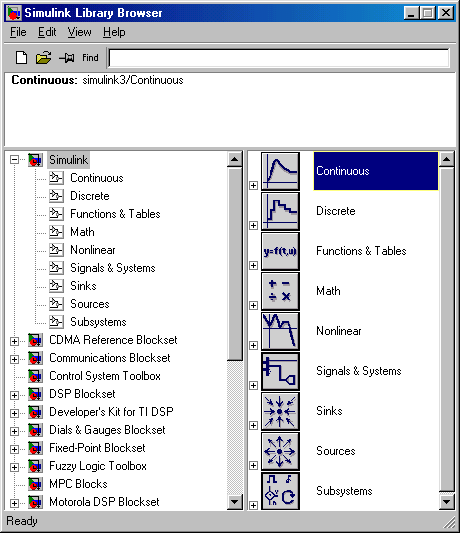Screen dimensions: 460x533
Task: Click the icon beside CDMA Reference Blockset
Action: pos(35,340)
